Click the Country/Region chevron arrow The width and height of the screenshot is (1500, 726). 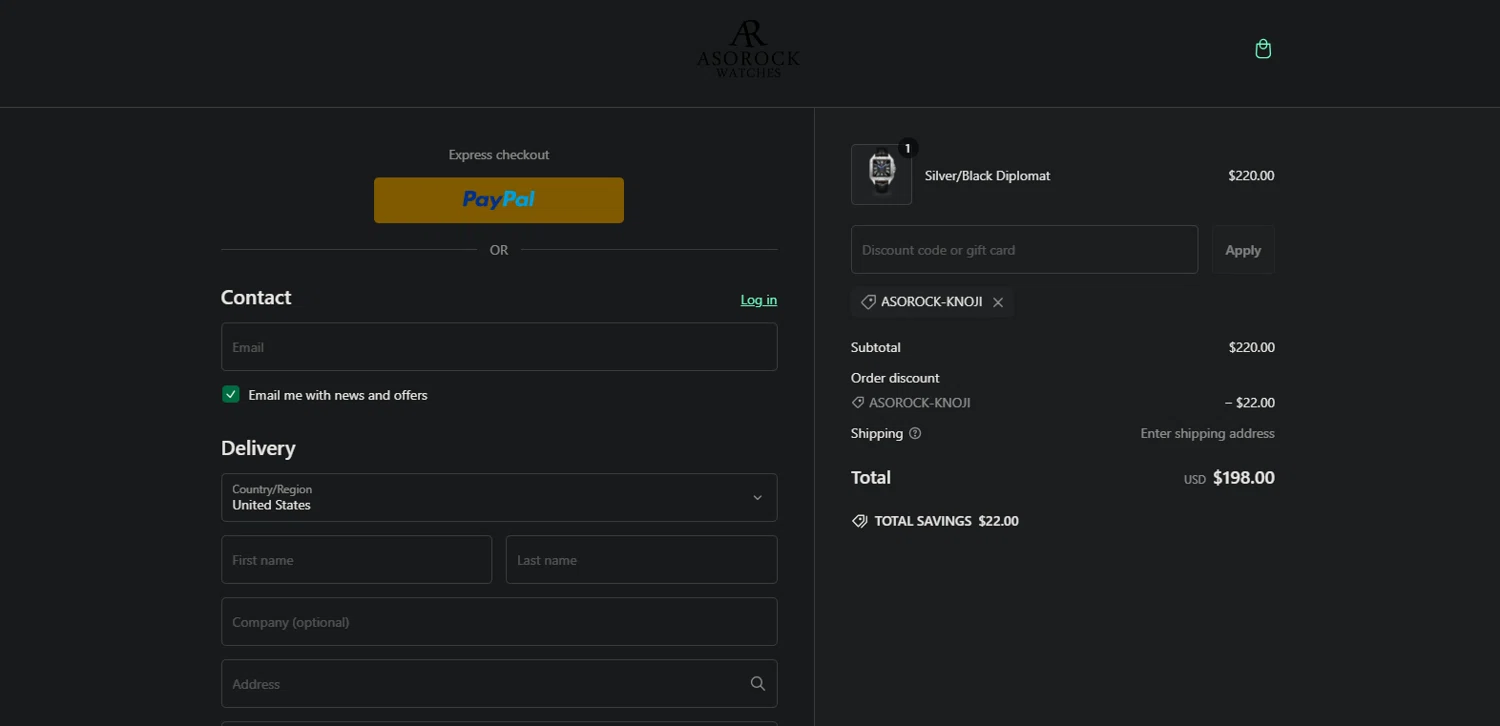point(757,498)
